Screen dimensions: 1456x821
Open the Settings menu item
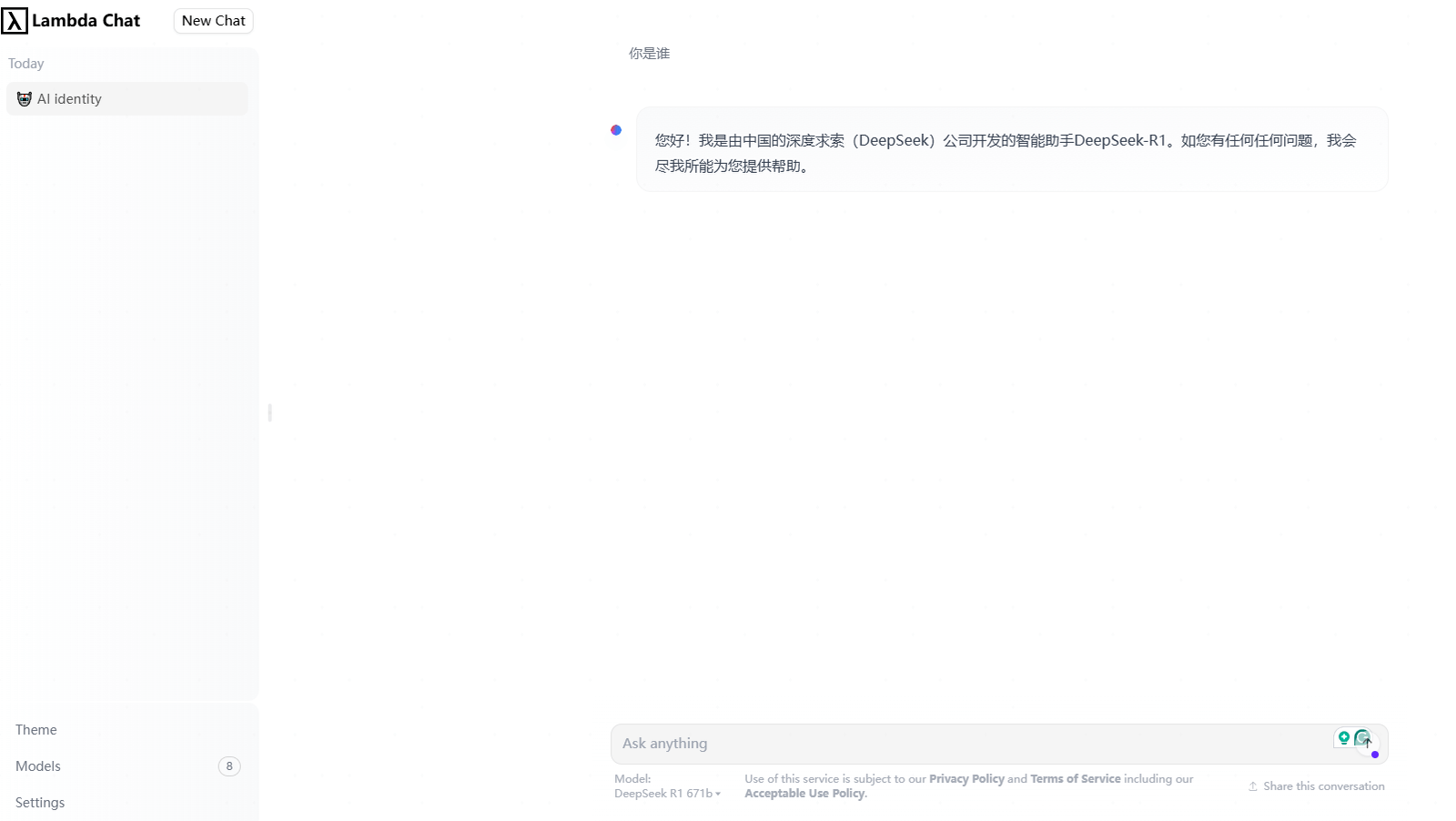coord(40,803)
